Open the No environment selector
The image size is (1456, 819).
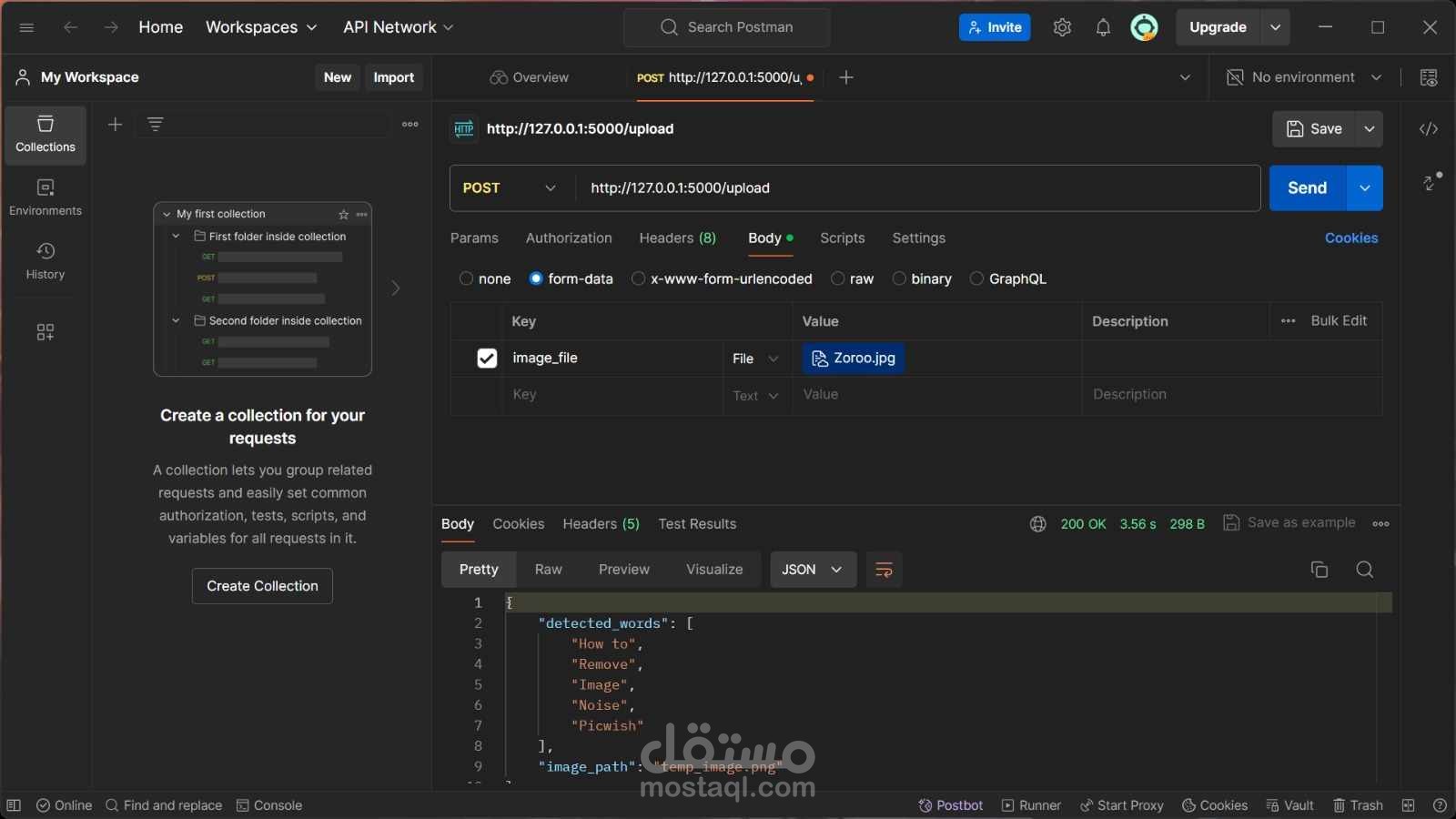click(1304, 77)
